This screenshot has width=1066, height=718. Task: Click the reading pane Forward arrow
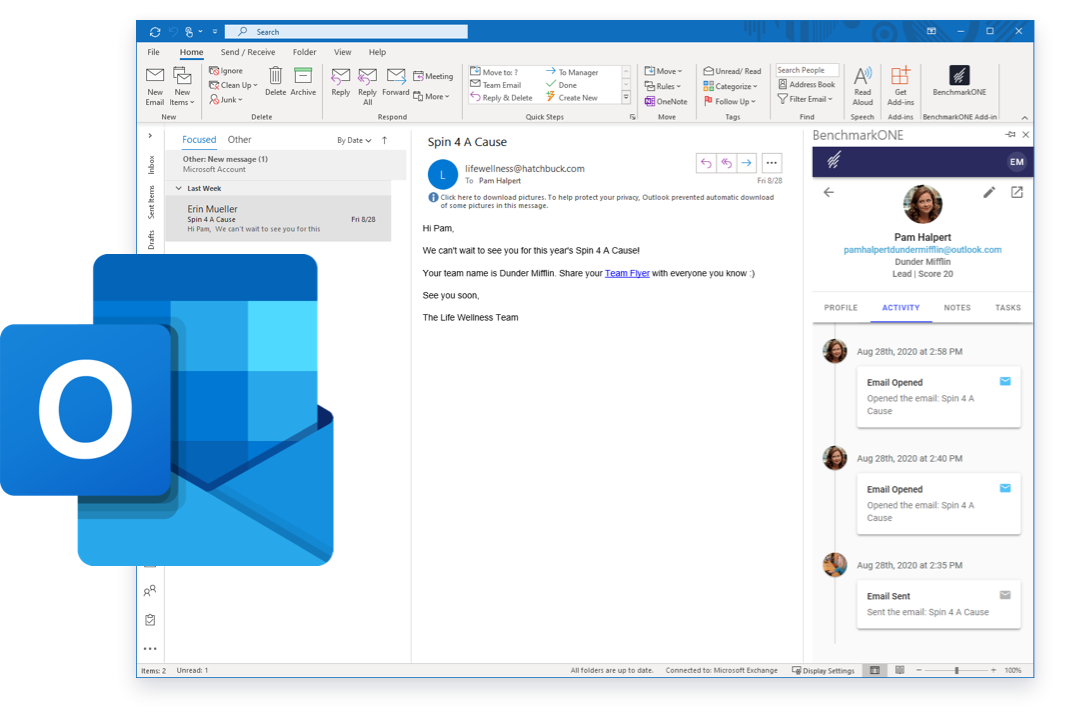[746, 163]
